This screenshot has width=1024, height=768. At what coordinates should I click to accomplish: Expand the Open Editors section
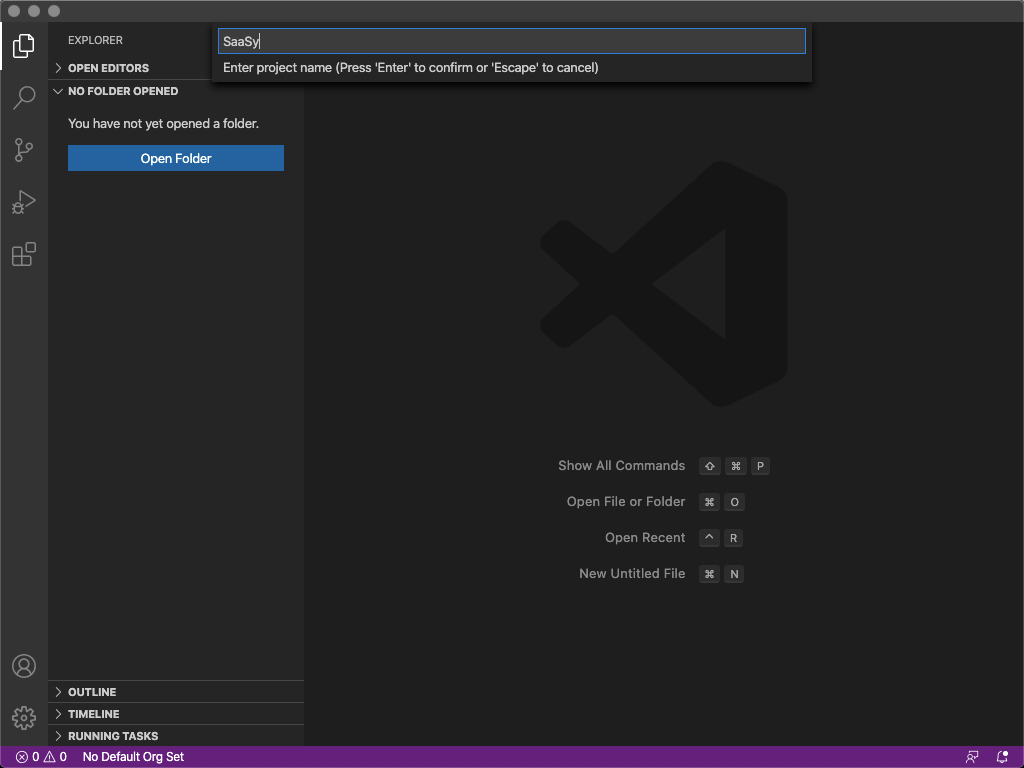tap(108, 68)
